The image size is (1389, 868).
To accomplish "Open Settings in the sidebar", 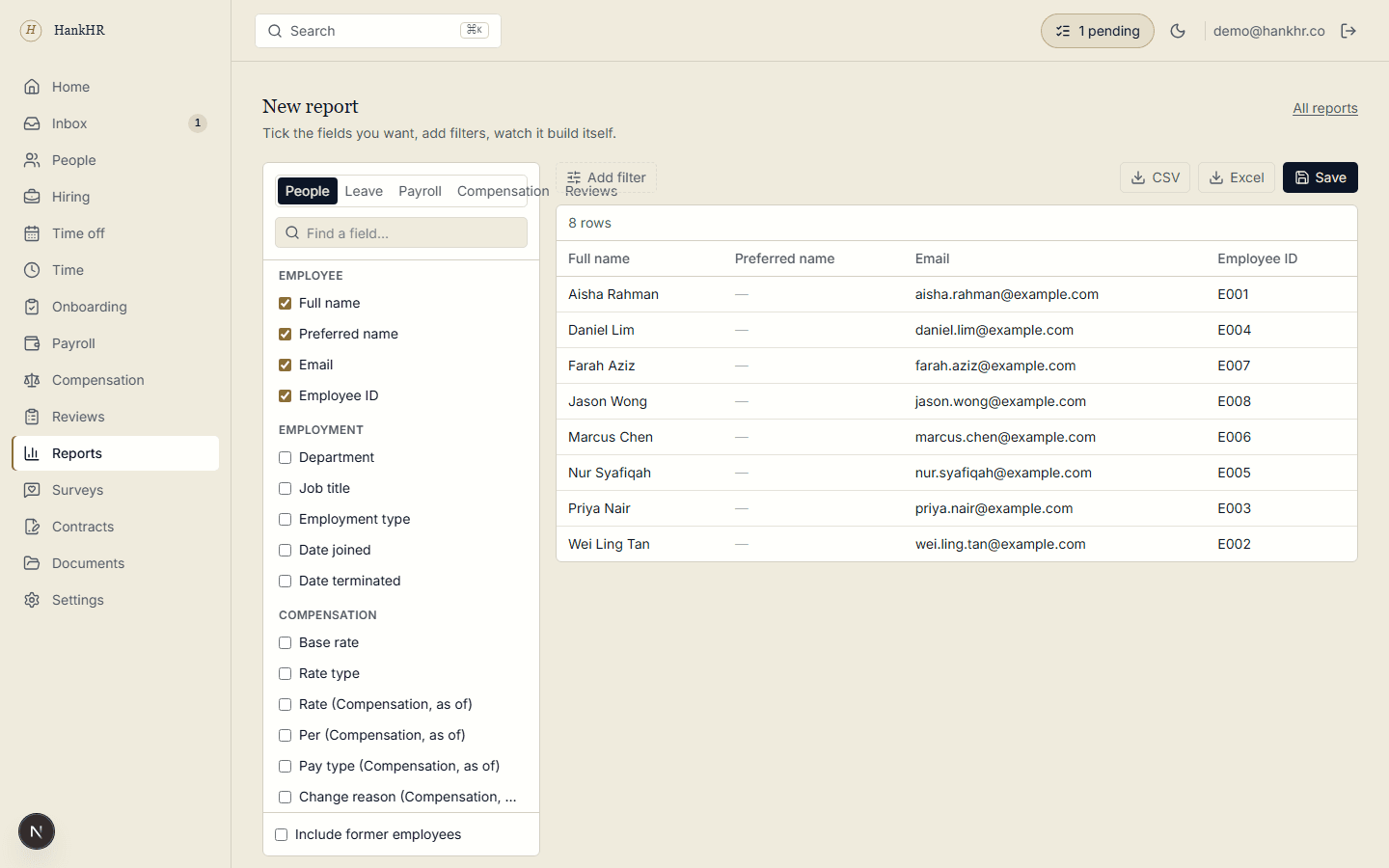I will [116, 600].
